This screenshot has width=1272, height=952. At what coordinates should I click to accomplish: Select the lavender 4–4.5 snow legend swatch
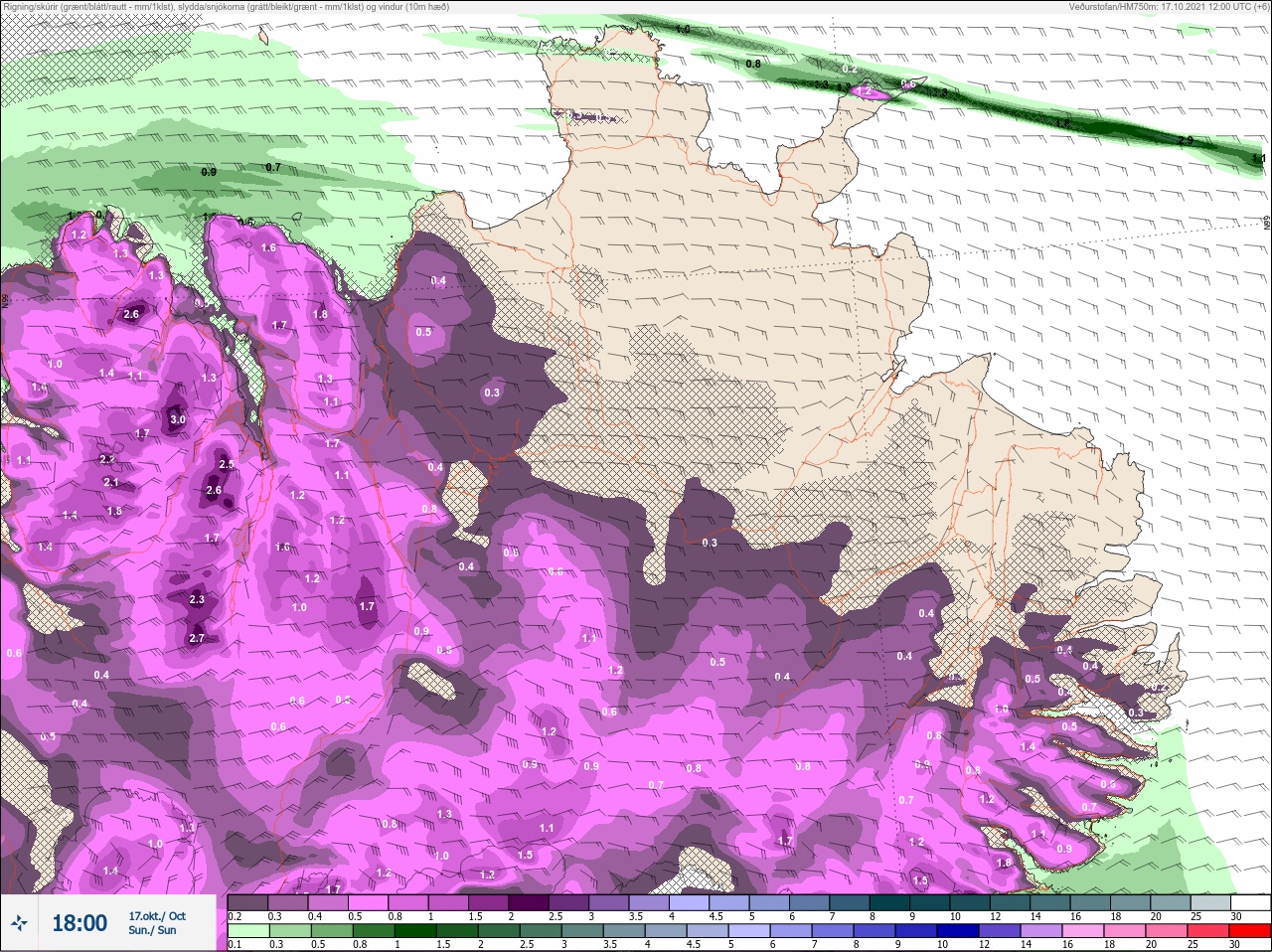click(x=691, y=902)
